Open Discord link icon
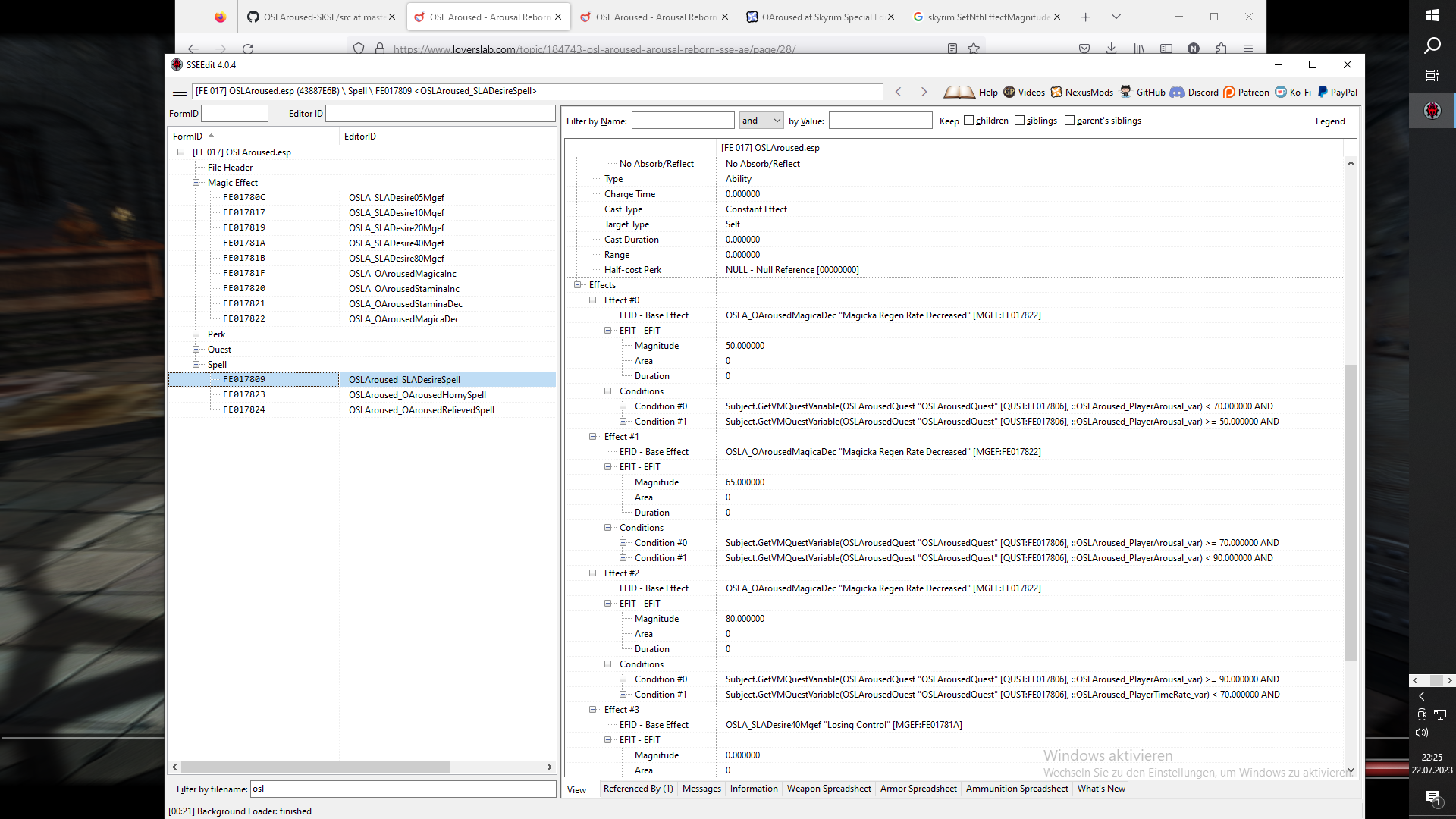 coord(1177,92)
